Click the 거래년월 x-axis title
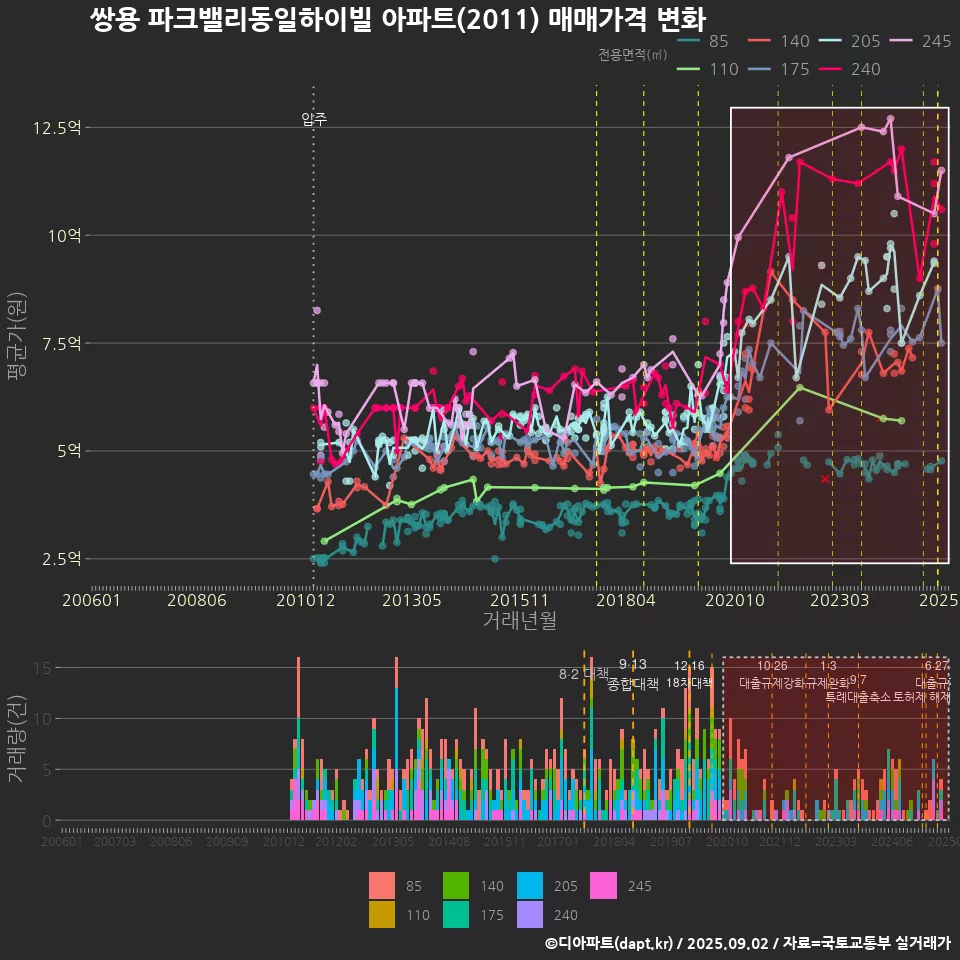The image size is (960, 960). coord(519,620)
